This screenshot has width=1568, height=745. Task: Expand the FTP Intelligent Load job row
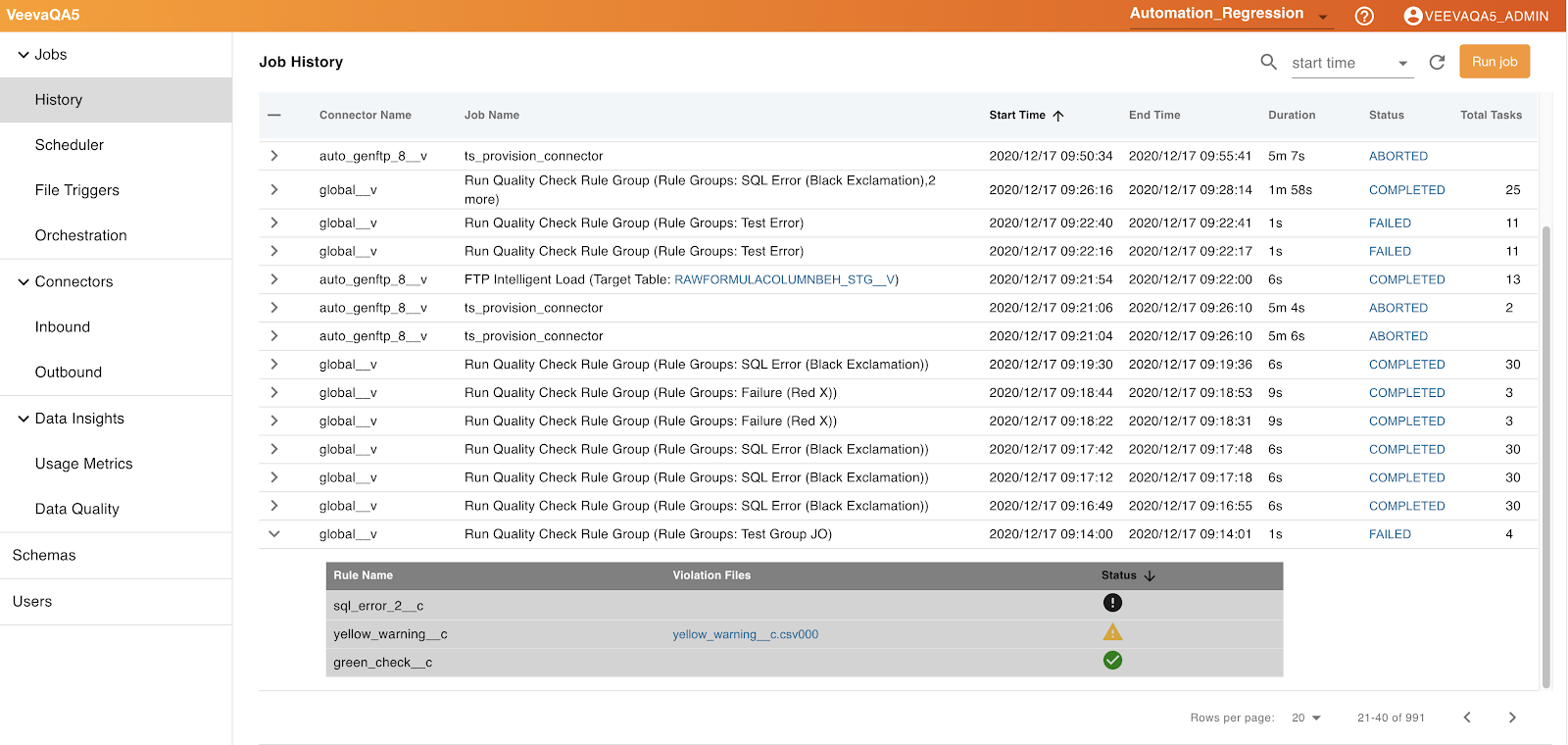(x=274, y=279)
